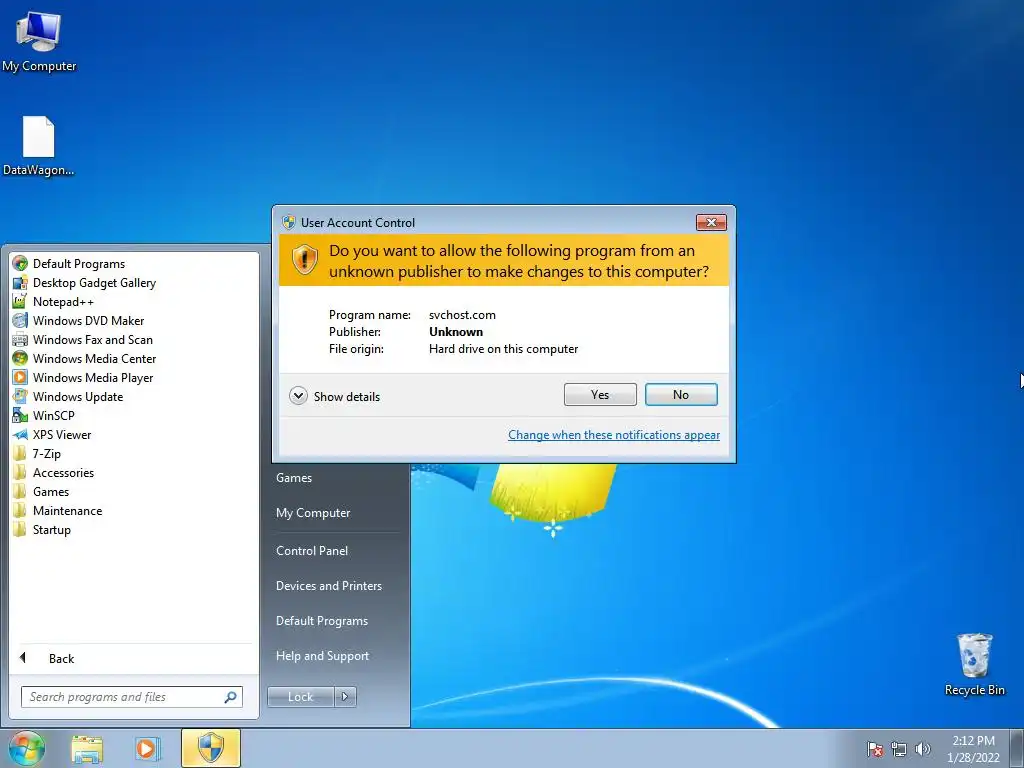The width and height of the screenshot is (1024, 768).
Task: Click the taskbar clock showing 2:12 PM
Action: [973, 748]
